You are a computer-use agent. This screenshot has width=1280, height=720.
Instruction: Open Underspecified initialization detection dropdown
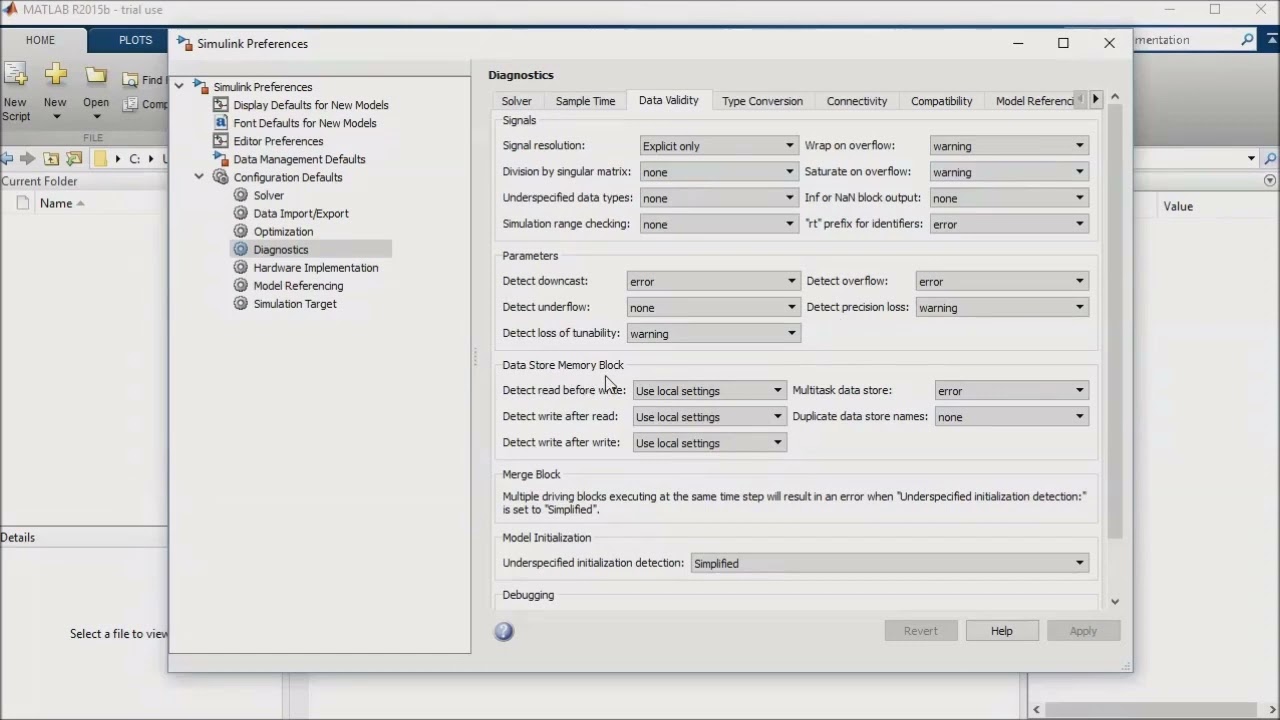point(889,563)
